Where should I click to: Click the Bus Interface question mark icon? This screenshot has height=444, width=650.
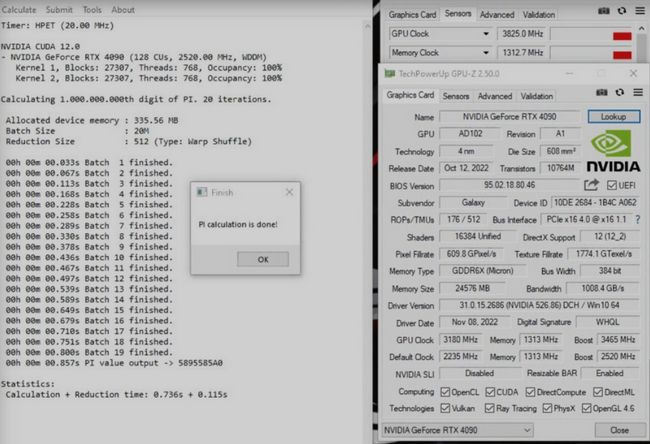point(638,219)
